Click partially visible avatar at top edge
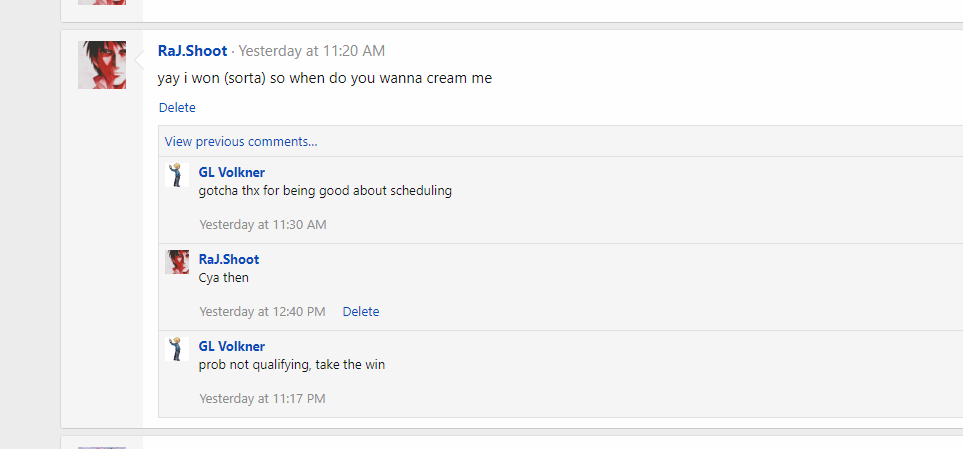 [102, 2]
